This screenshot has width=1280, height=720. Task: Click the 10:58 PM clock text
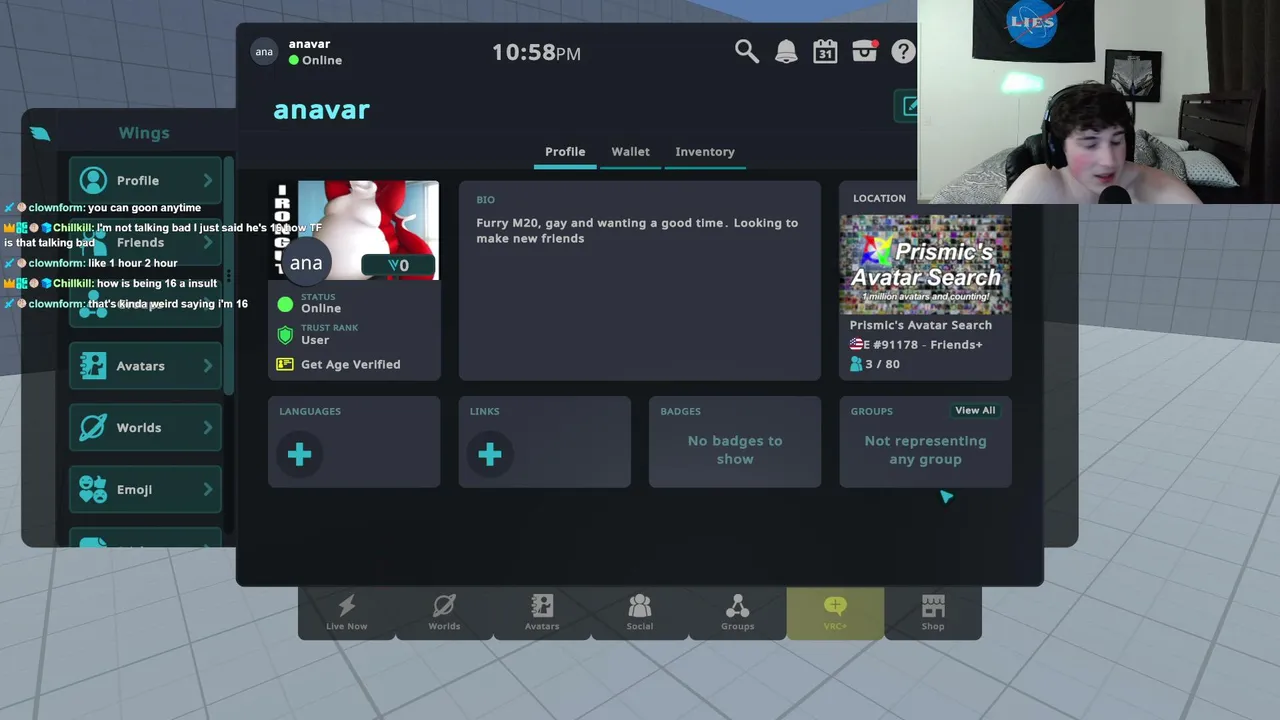(536, 53)
